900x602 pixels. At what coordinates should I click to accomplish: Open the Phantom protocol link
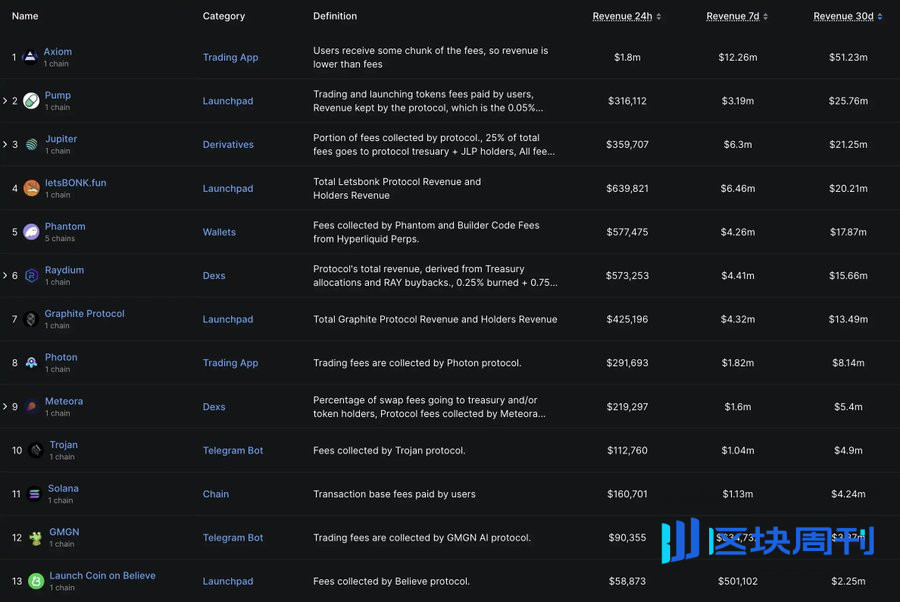click(65, 226)
